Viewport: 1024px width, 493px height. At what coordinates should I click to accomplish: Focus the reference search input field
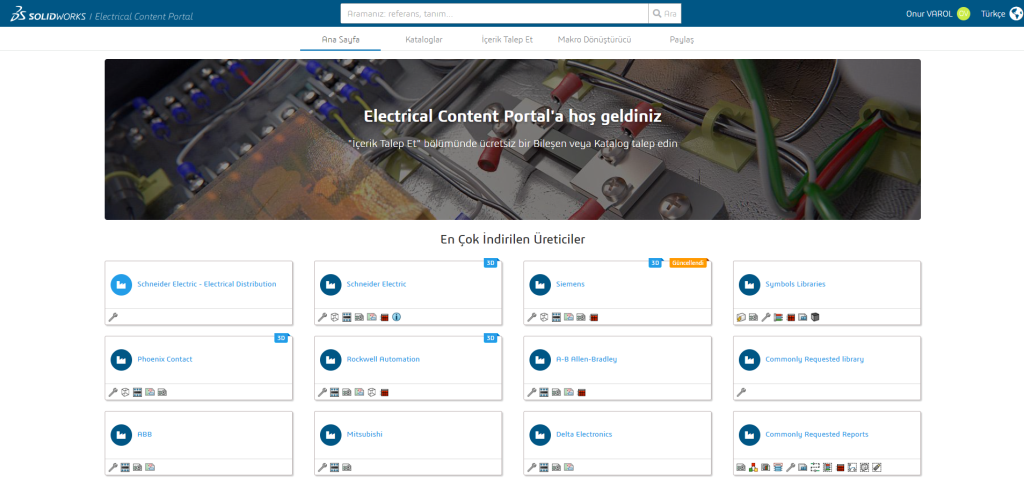(x=494, y=14)
